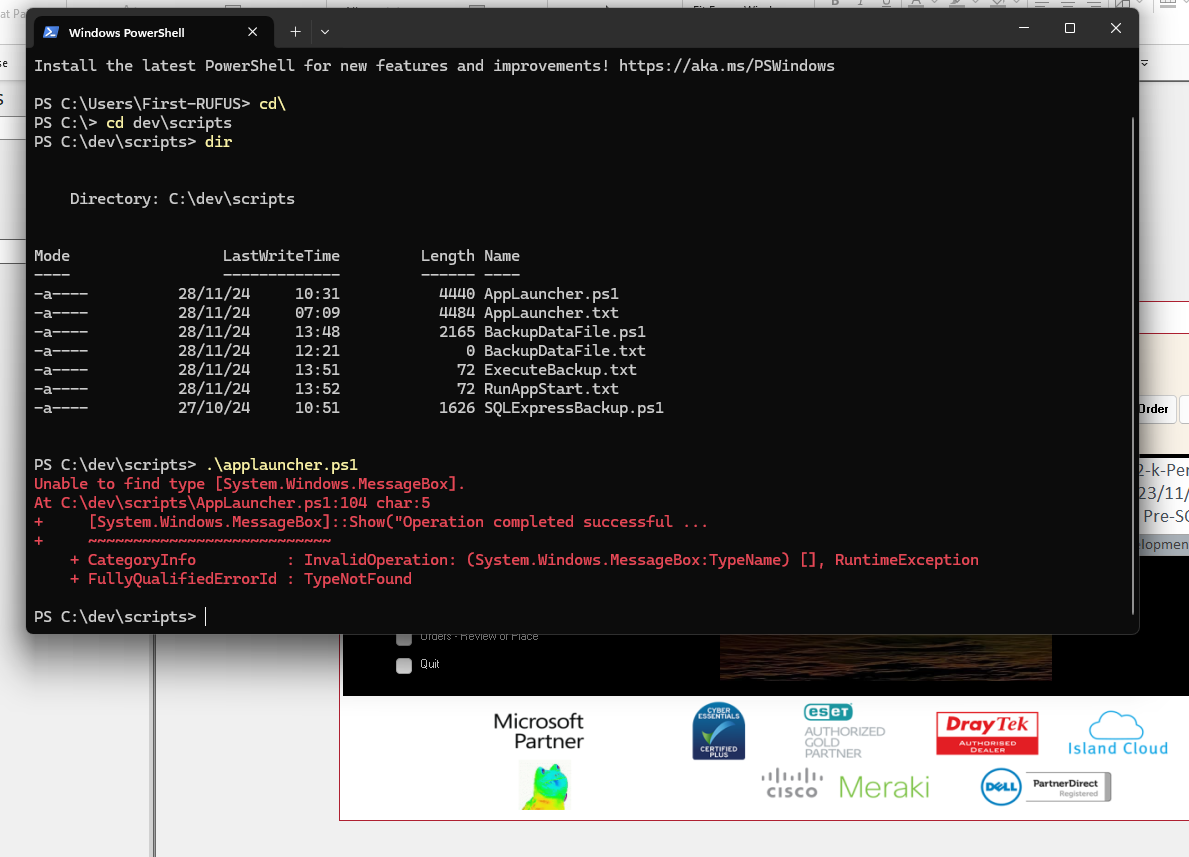
Task: Click the 'dir' command text
Action: tap(218, 143)
